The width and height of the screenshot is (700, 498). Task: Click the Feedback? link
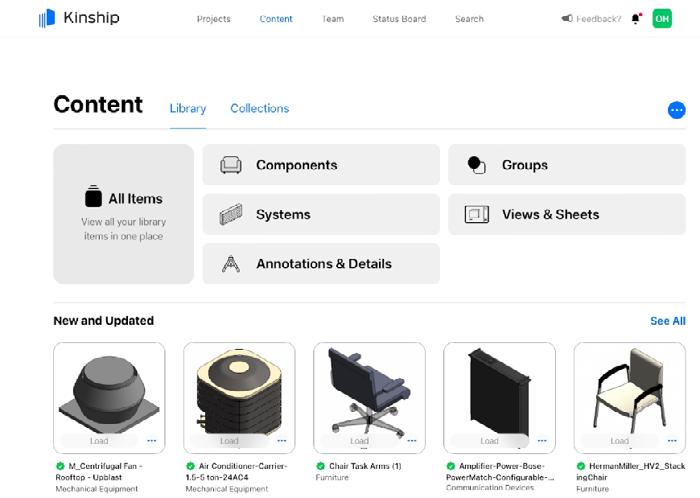click(599, 19)
